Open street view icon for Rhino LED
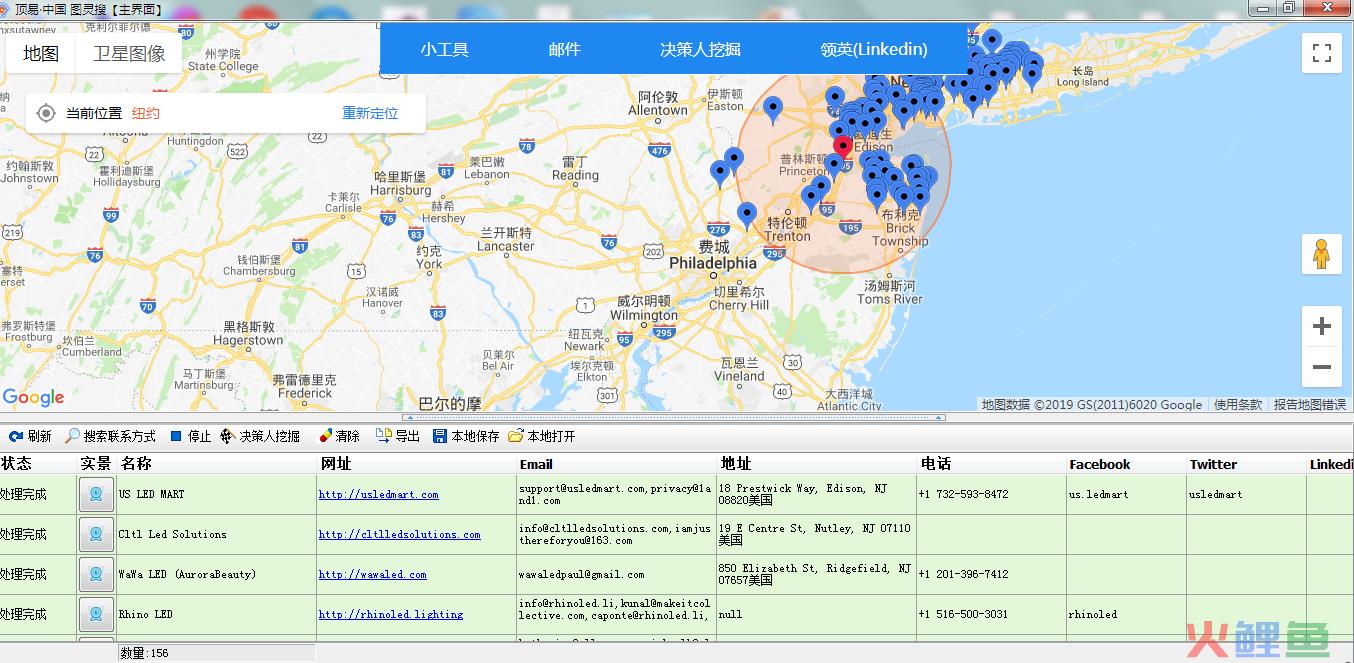Image resolution: width=1354 pixels, height=663 pixels. point(96,614)
